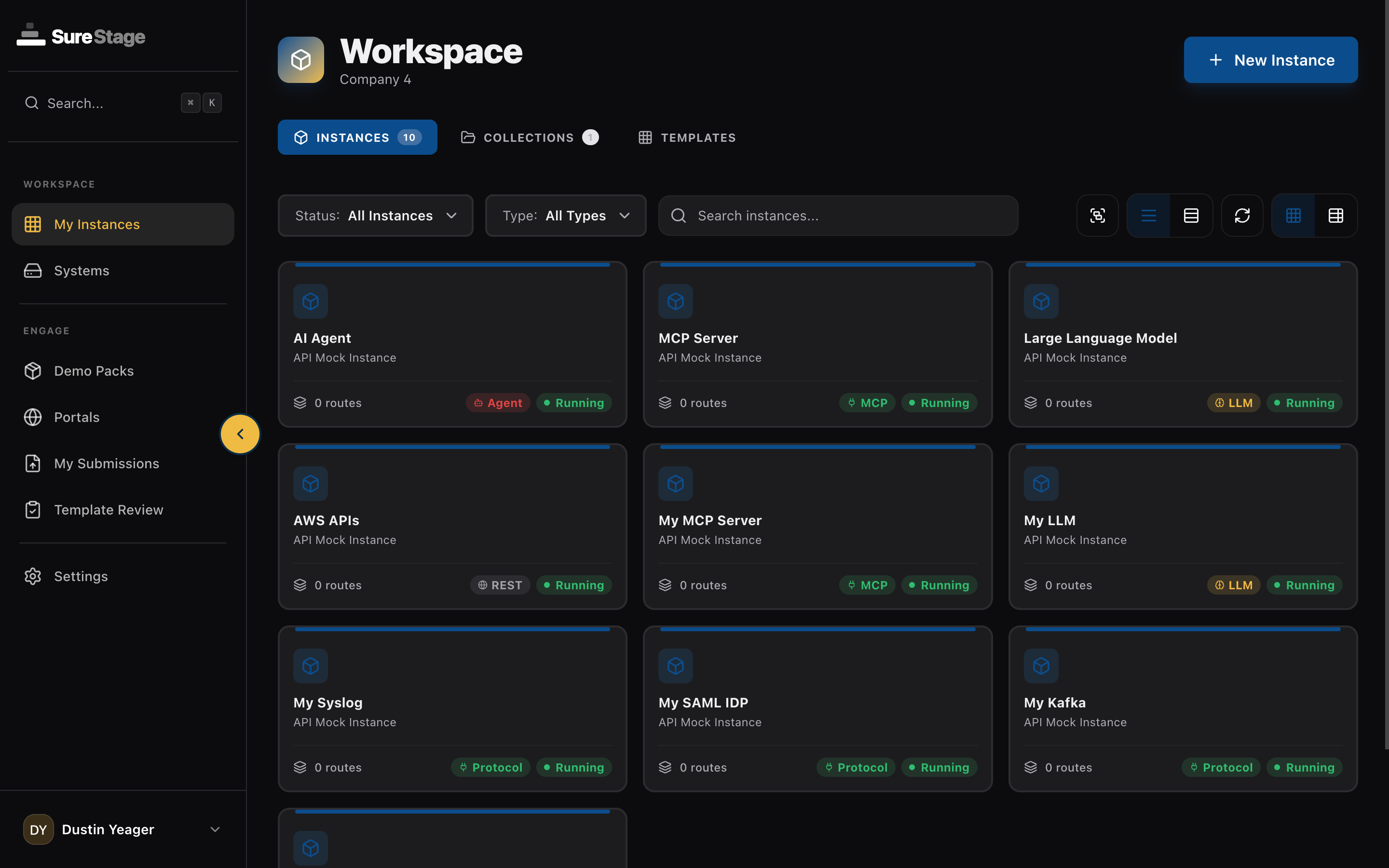Click the Systems icon in sidebar
The height and width of the screenshot is (868, 1389).
33,271
